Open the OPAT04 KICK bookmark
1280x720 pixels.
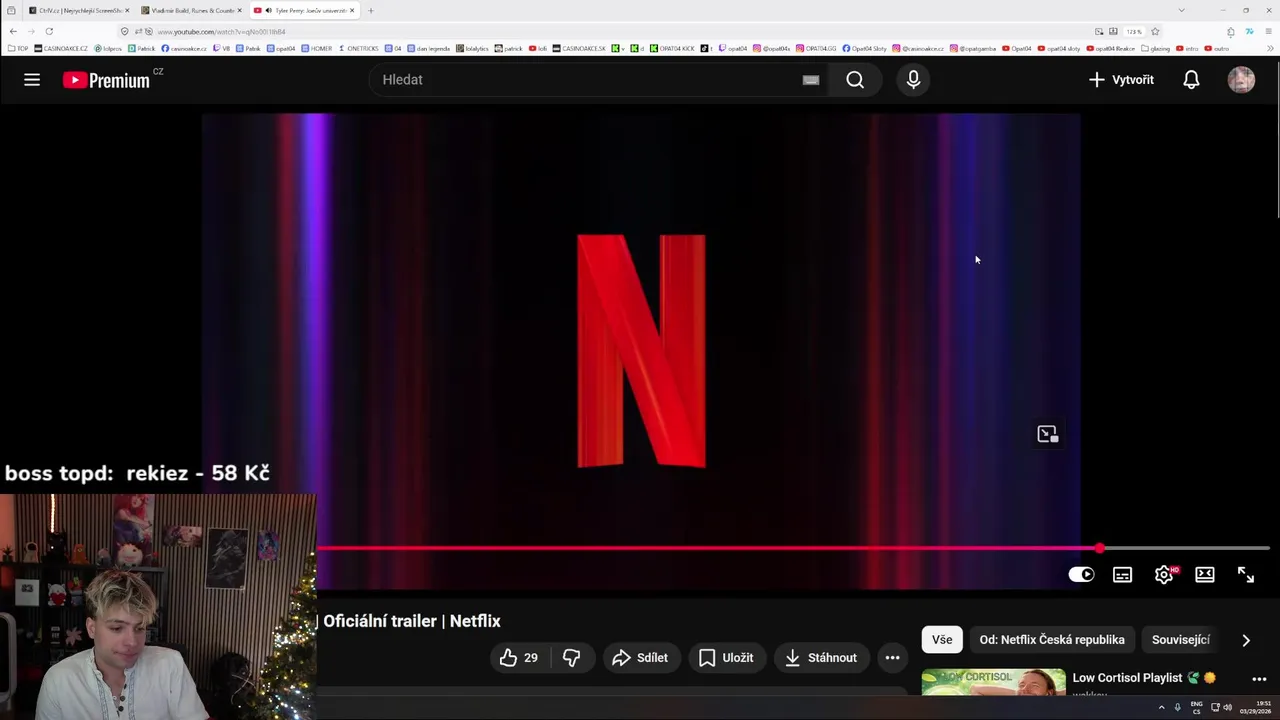[x=673, y=48]
